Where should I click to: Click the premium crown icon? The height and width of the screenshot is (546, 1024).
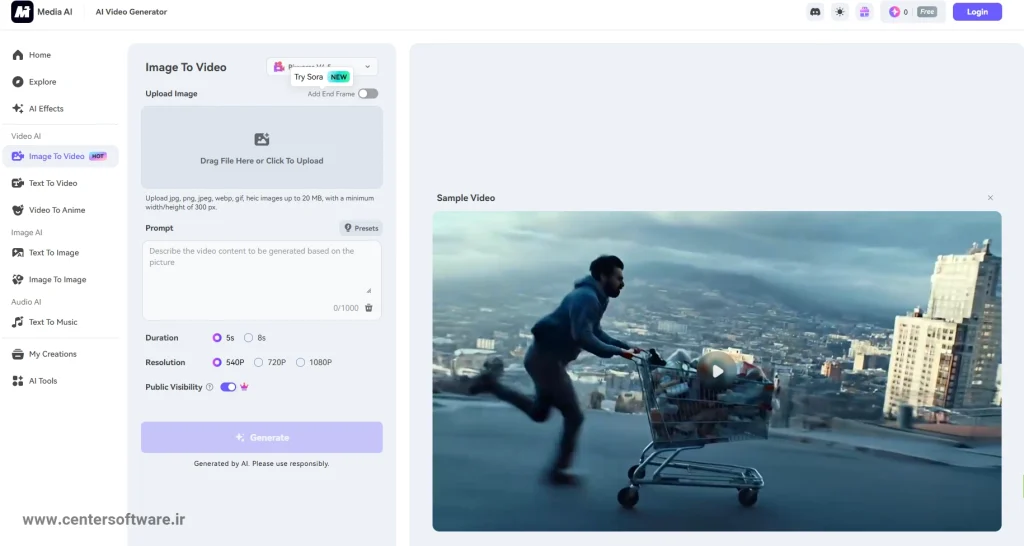coord(244,387)
